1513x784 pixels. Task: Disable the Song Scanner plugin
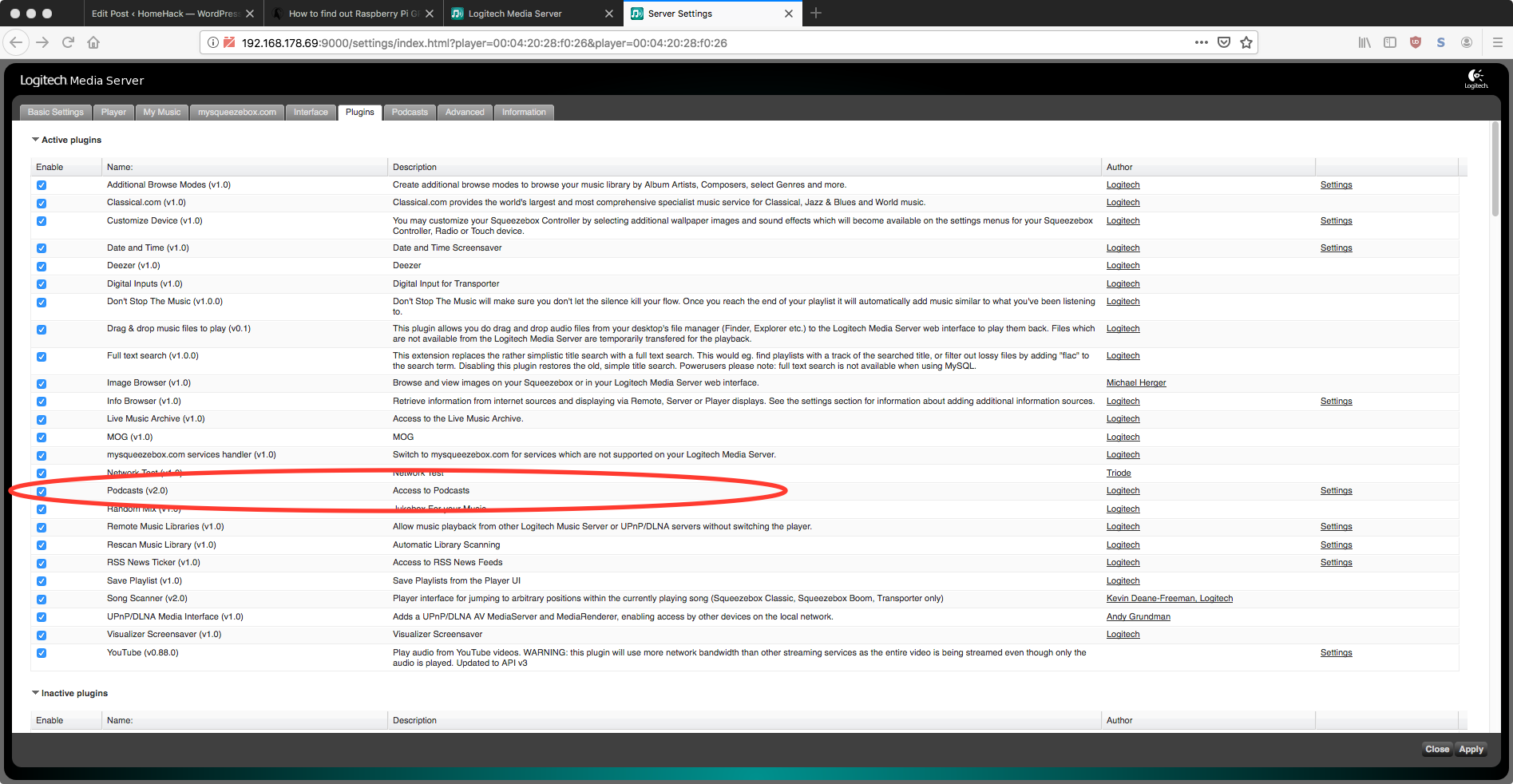point(42,599)
